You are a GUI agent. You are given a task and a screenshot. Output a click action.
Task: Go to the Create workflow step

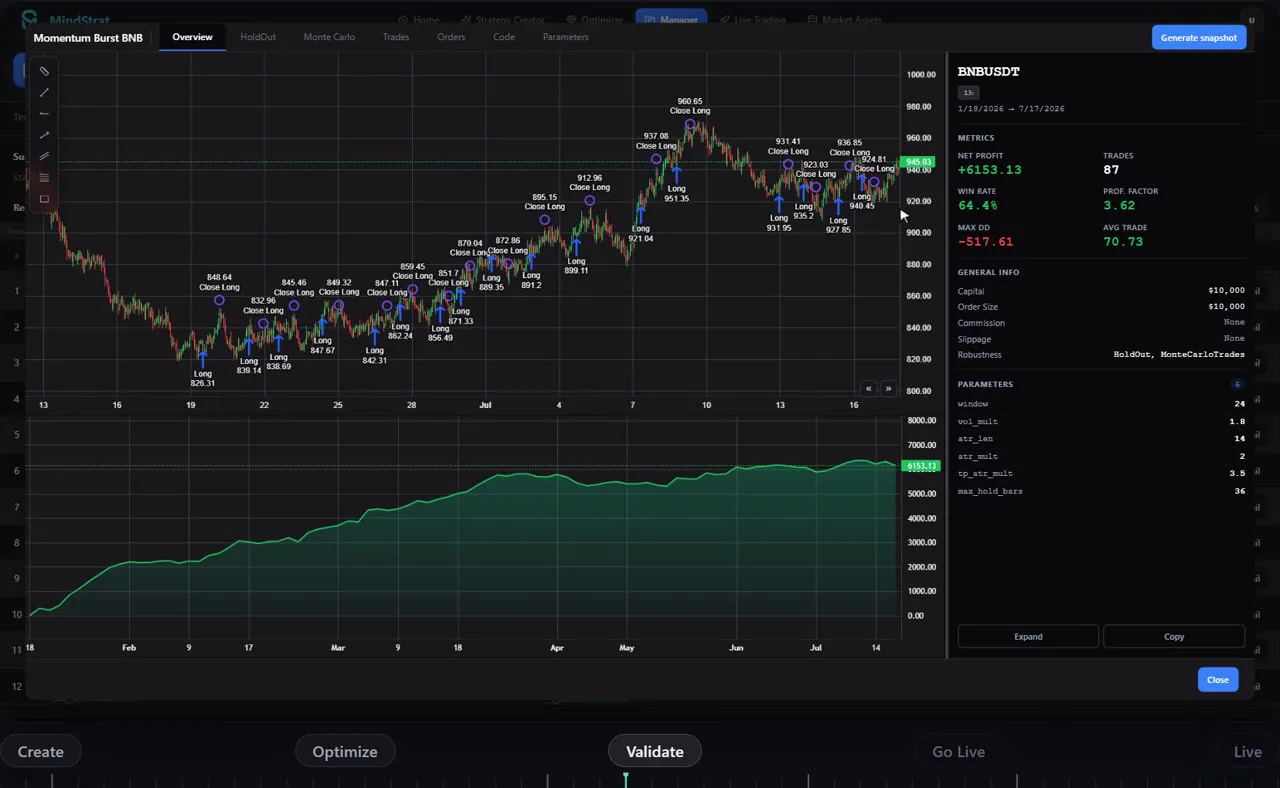click(x=41, y=751)
